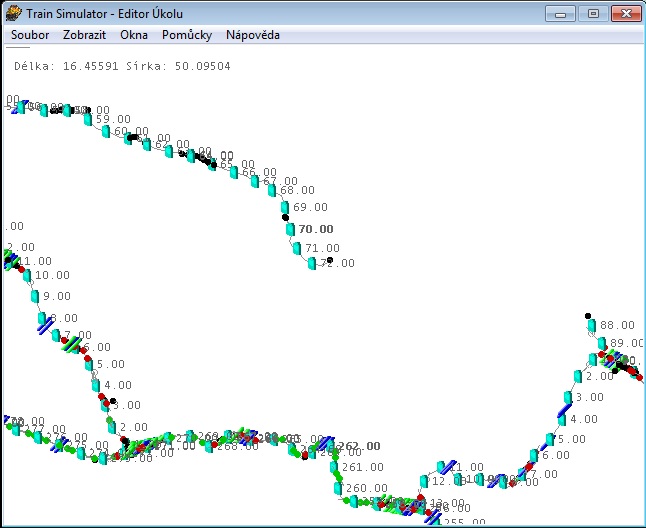Click green-blue marker between mileposts 7.00 and 6.00
646x528 pixels.
point(71,344)
